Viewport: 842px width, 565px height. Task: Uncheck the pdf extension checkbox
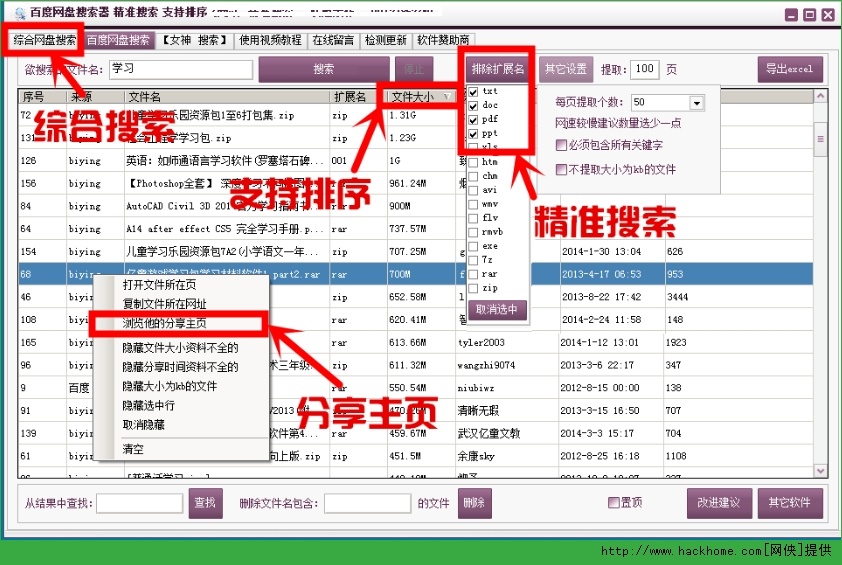(473, 120)
